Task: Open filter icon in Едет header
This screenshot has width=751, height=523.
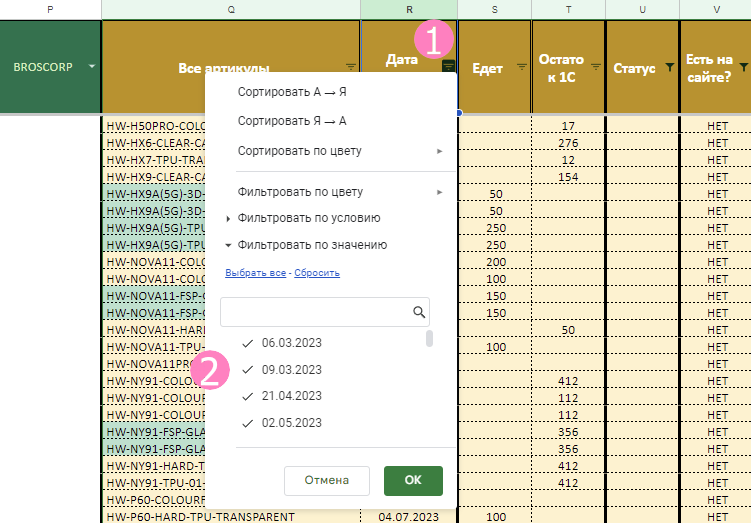Action: pos(522,67)
